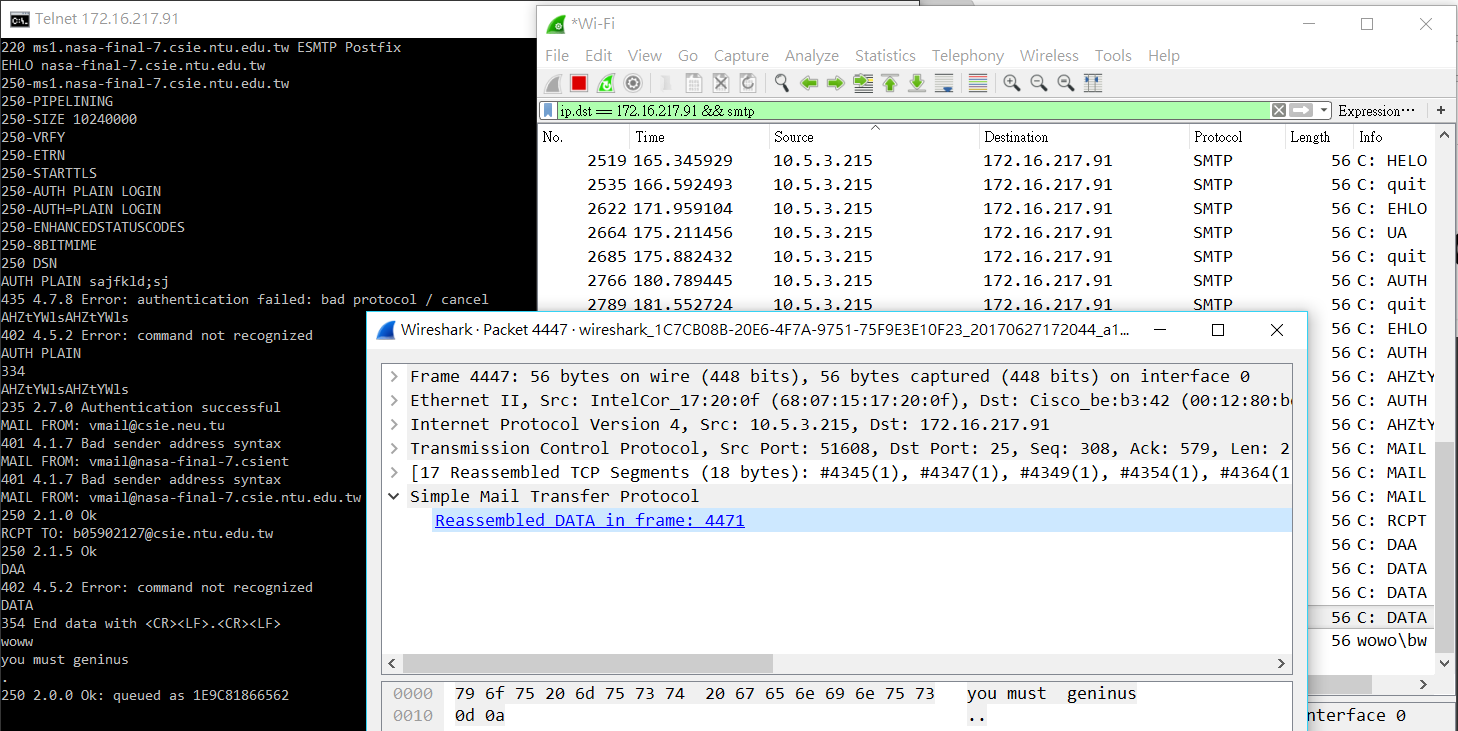
Task: Open the Statistics menu
Action: pos(885,56)
